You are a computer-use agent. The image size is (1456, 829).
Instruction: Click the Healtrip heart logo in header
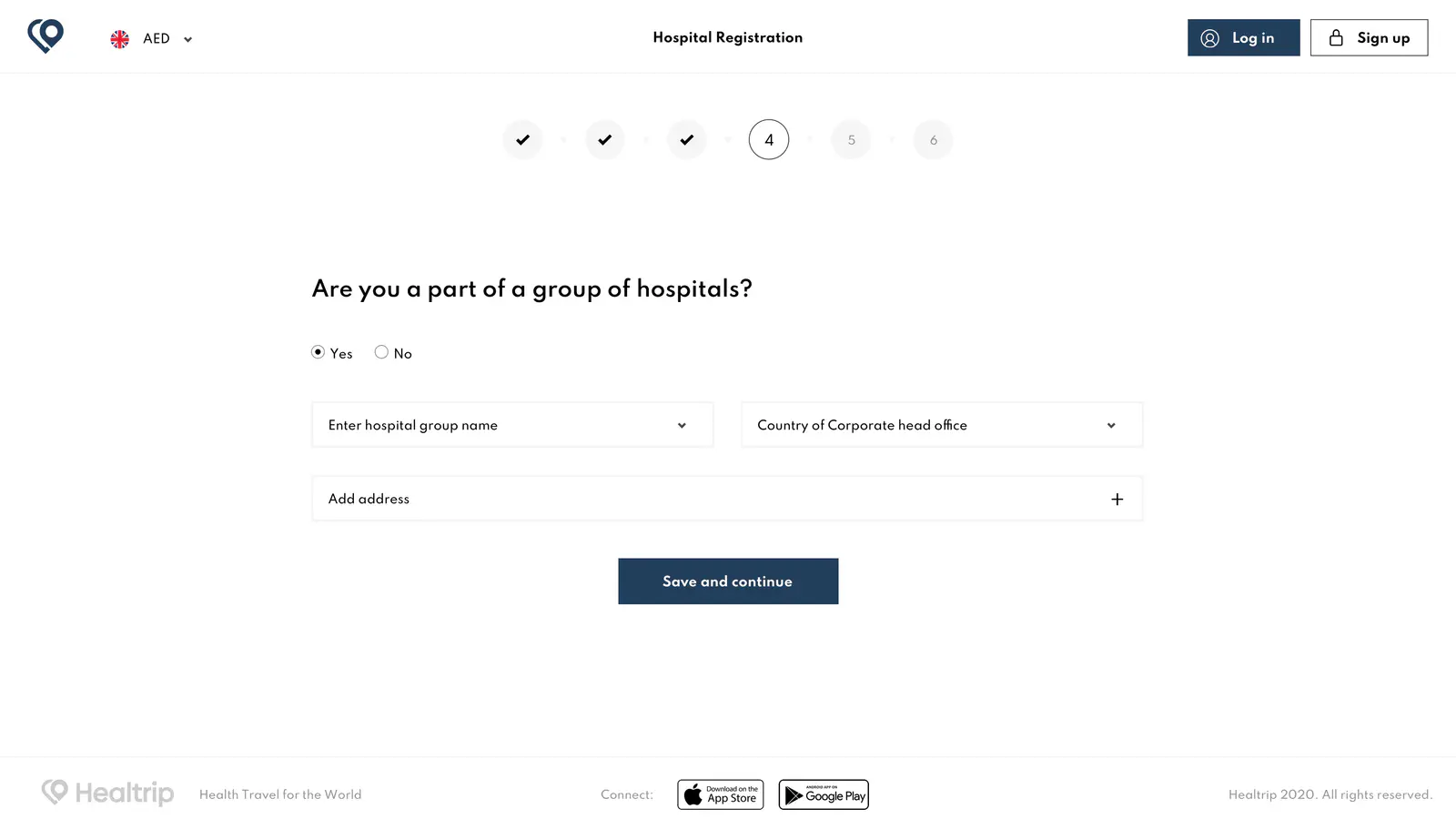pos(45,36)
